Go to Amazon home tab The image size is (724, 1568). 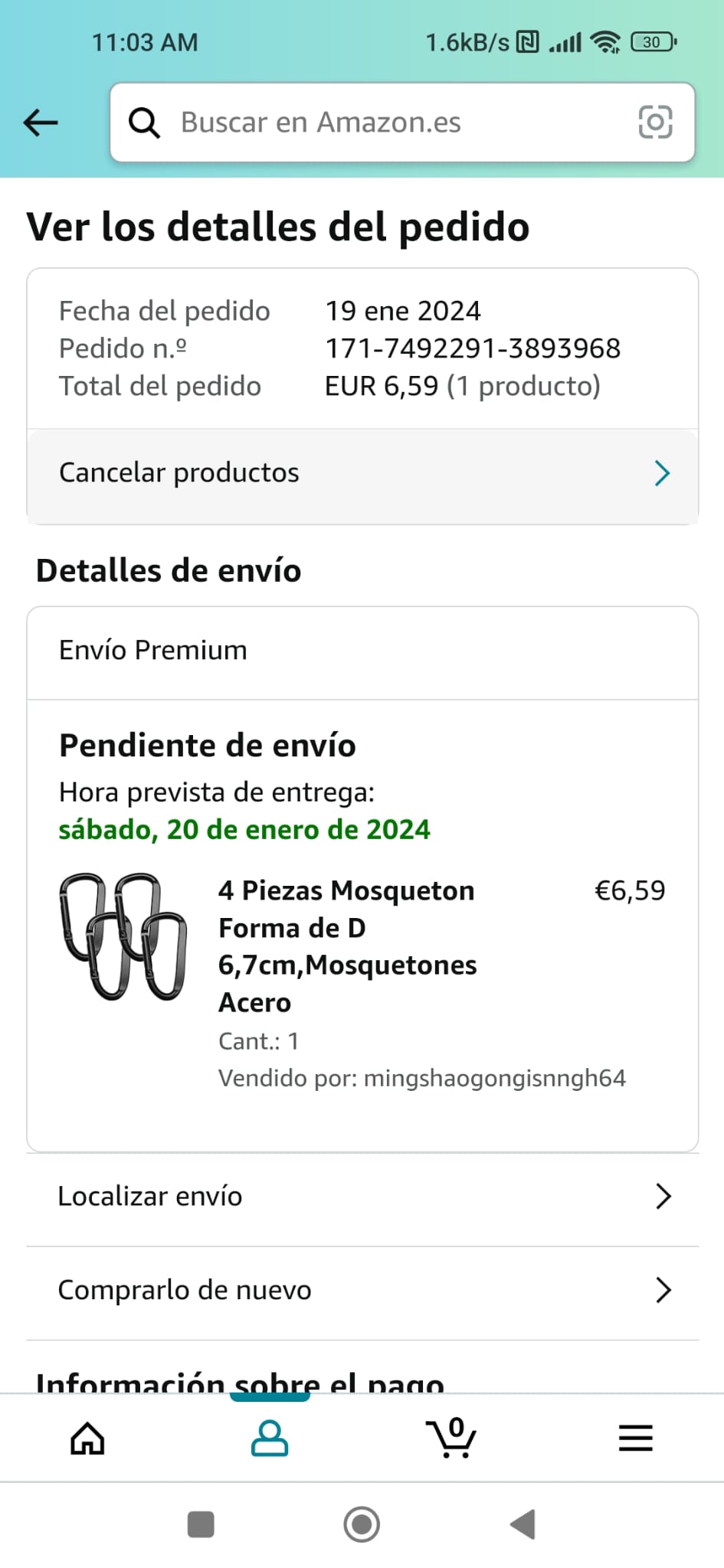tap(87, 1438)
